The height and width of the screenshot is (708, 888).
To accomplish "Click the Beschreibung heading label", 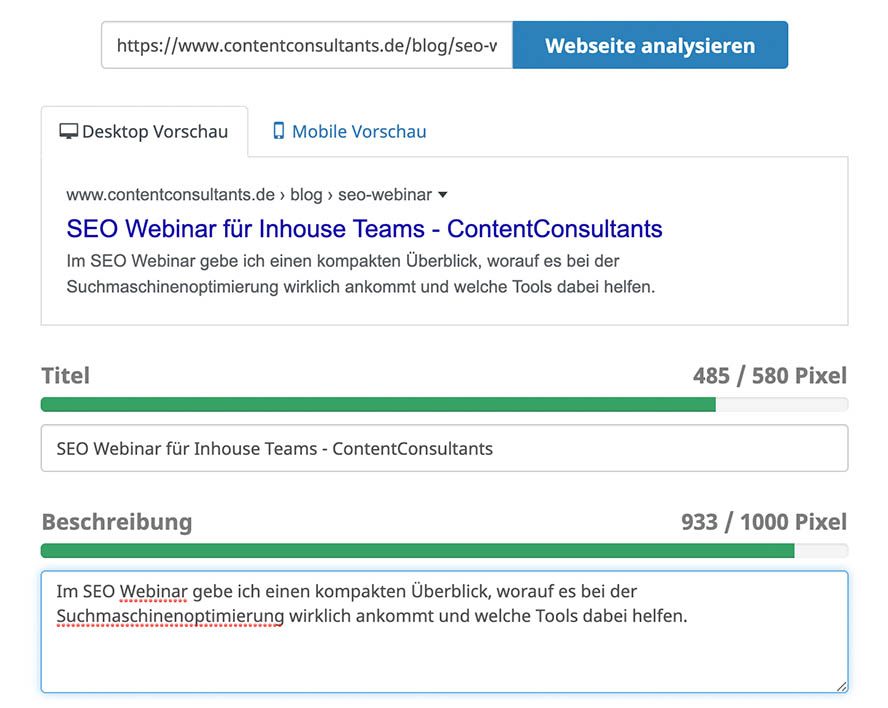I will 117,522.
